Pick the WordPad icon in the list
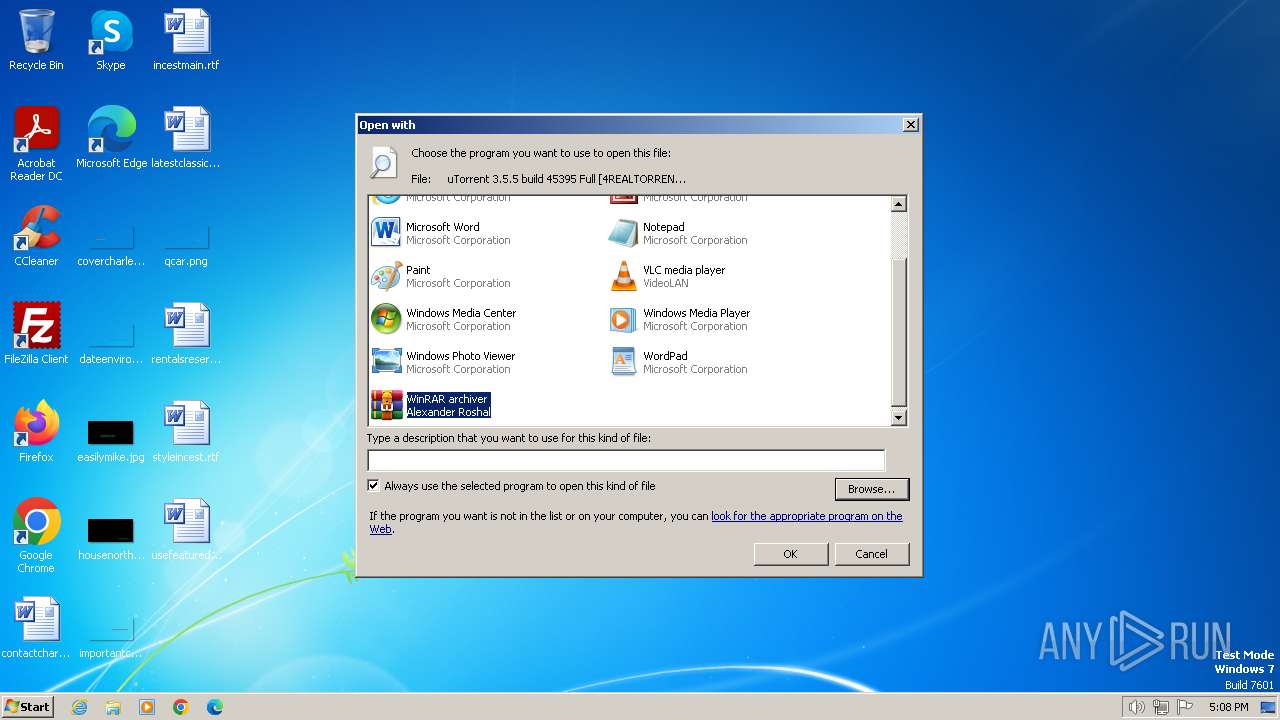 [623, 362]
